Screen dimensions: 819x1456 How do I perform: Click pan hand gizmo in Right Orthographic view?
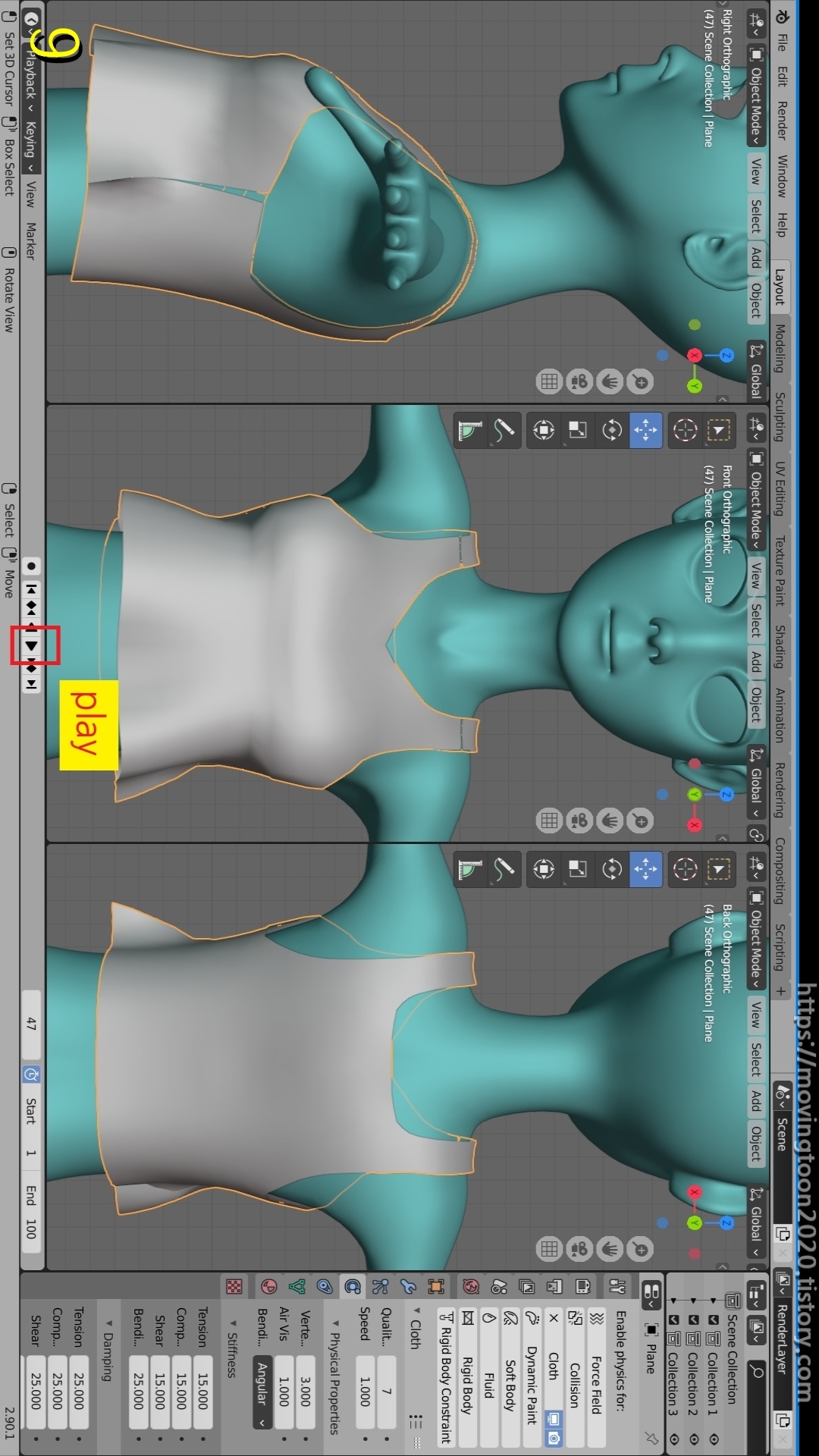click(x=610, y=381)
